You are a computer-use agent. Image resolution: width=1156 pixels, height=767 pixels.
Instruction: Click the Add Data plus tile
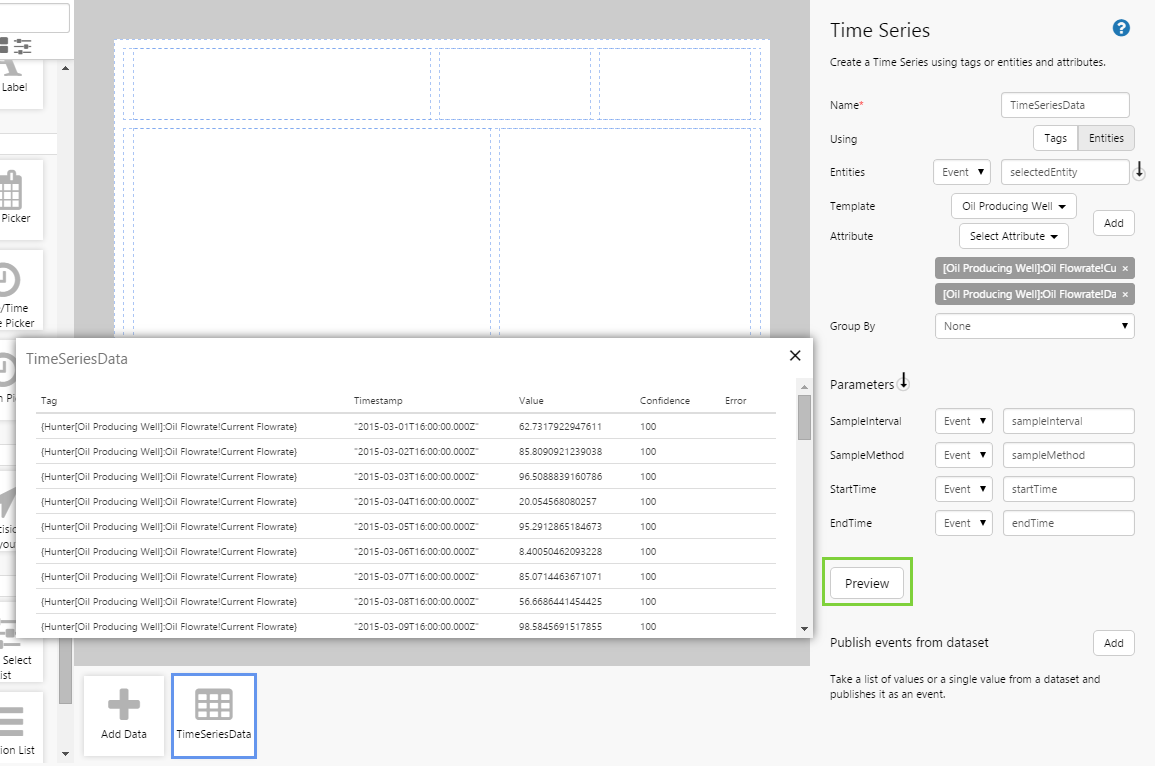(x=124, y=714)
